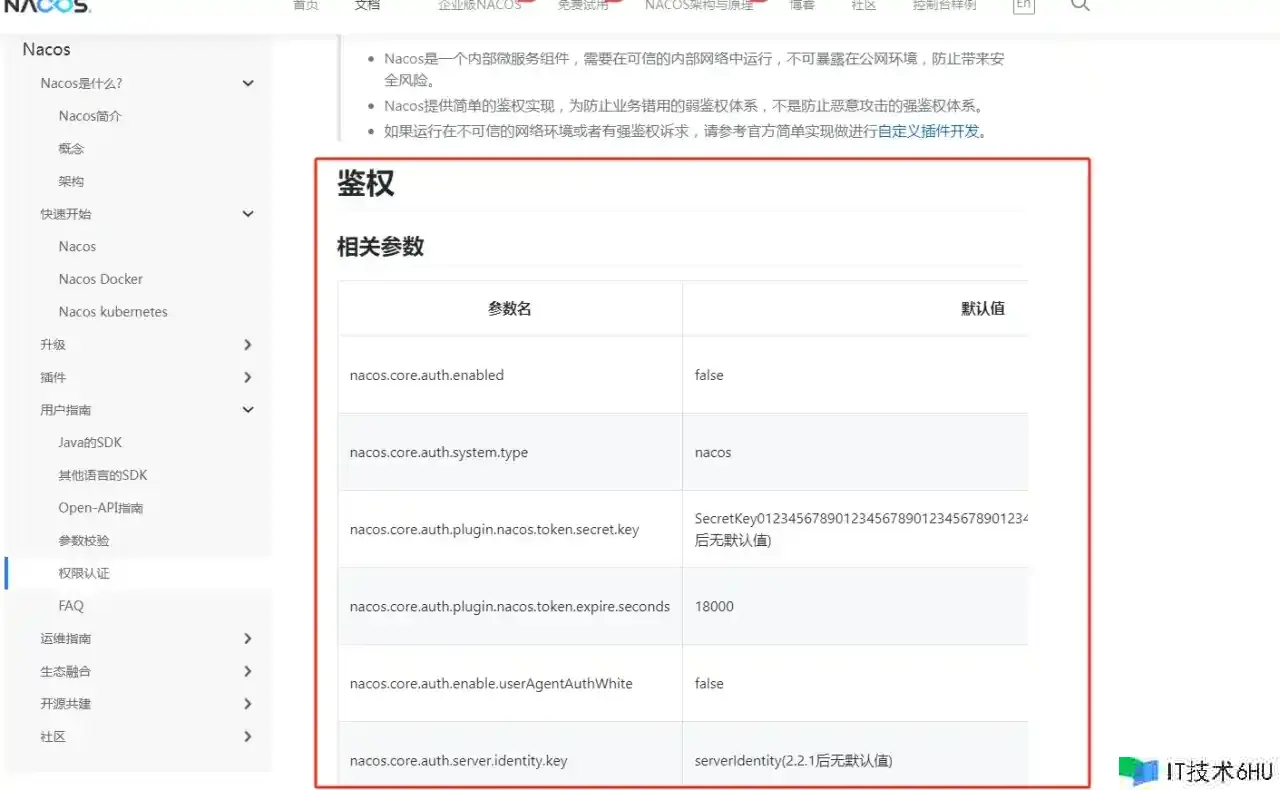1280x790 pixels.
Task: Switch language with the En button
Action: click(1023, 5)
